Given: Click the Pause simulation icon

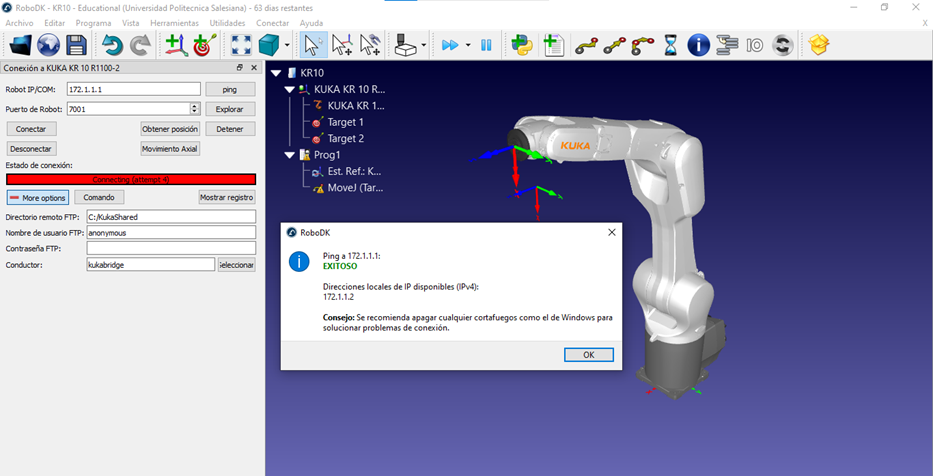Looking at the screenshot, I should [487, 45].
